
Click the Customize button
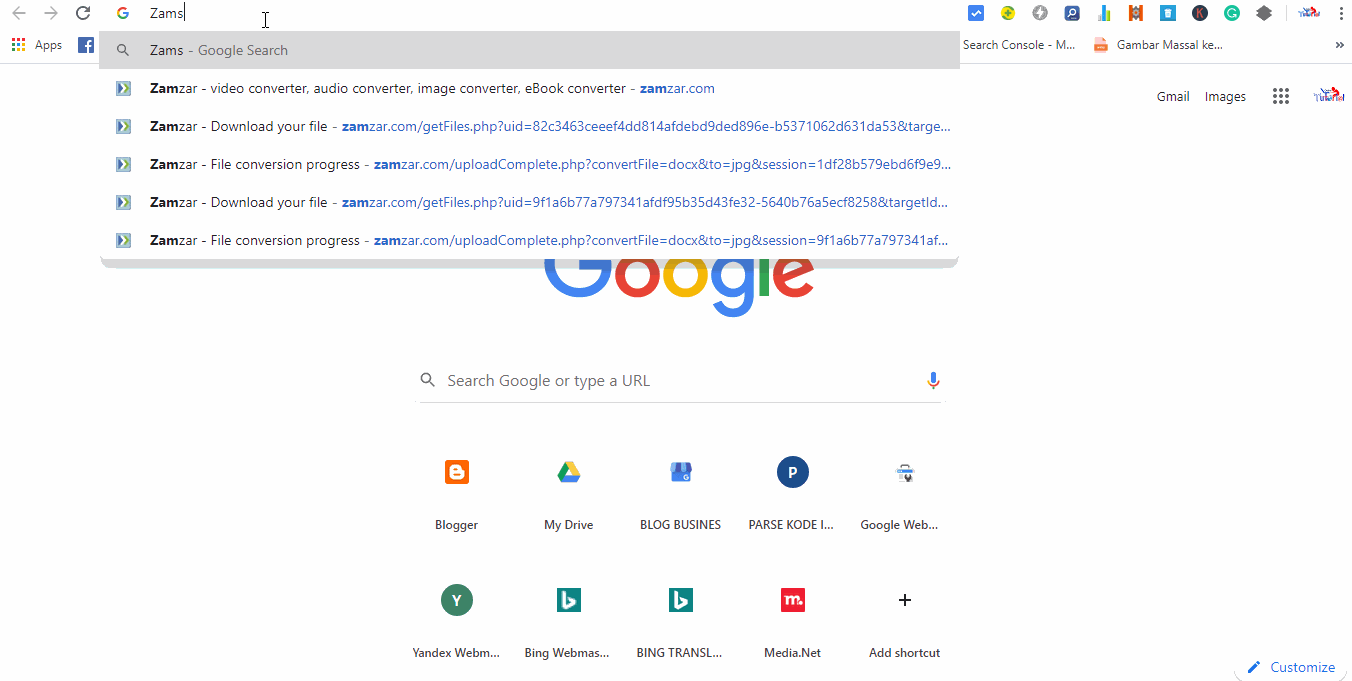1291,667
